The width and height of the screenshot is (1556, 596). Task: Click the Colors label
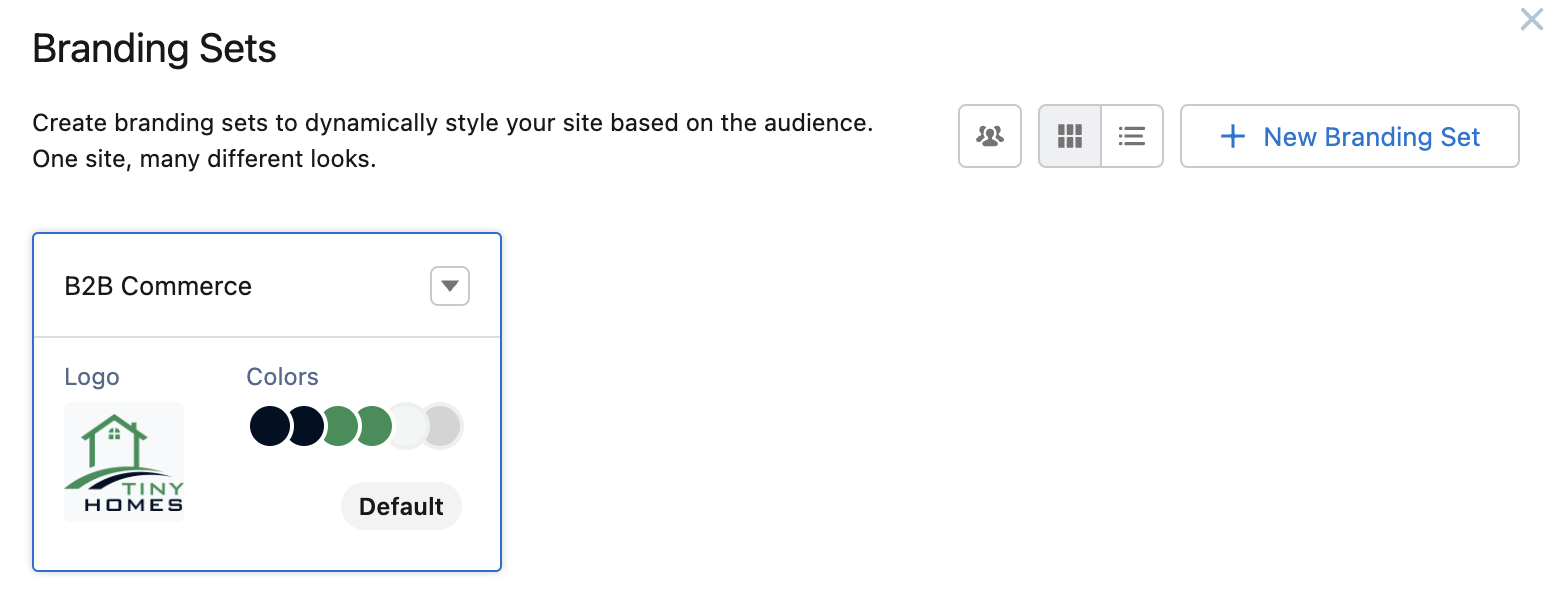pos(283,377)
